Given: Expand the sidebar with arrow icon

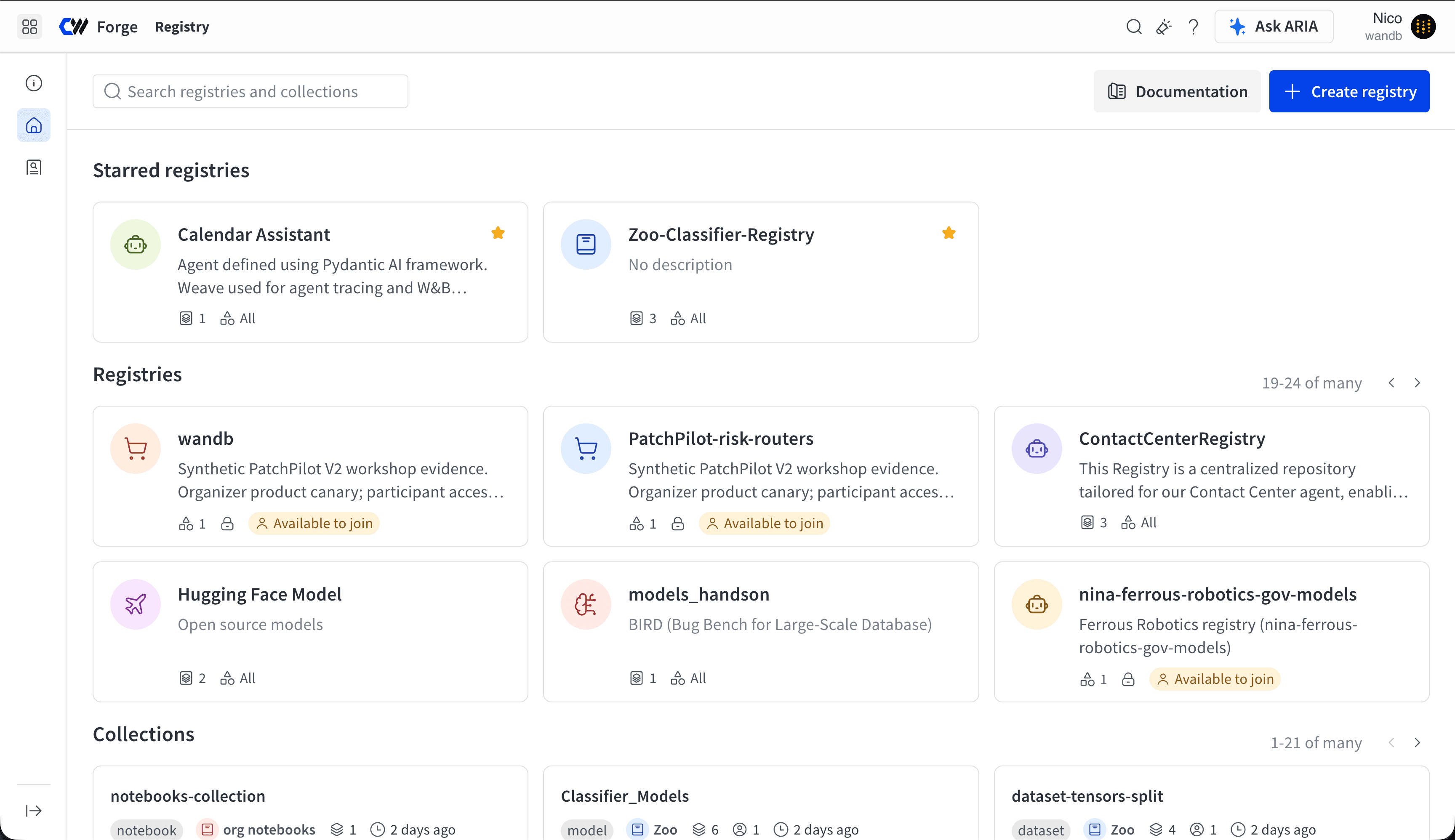Looking at the screenshot, I should point(34,811).
